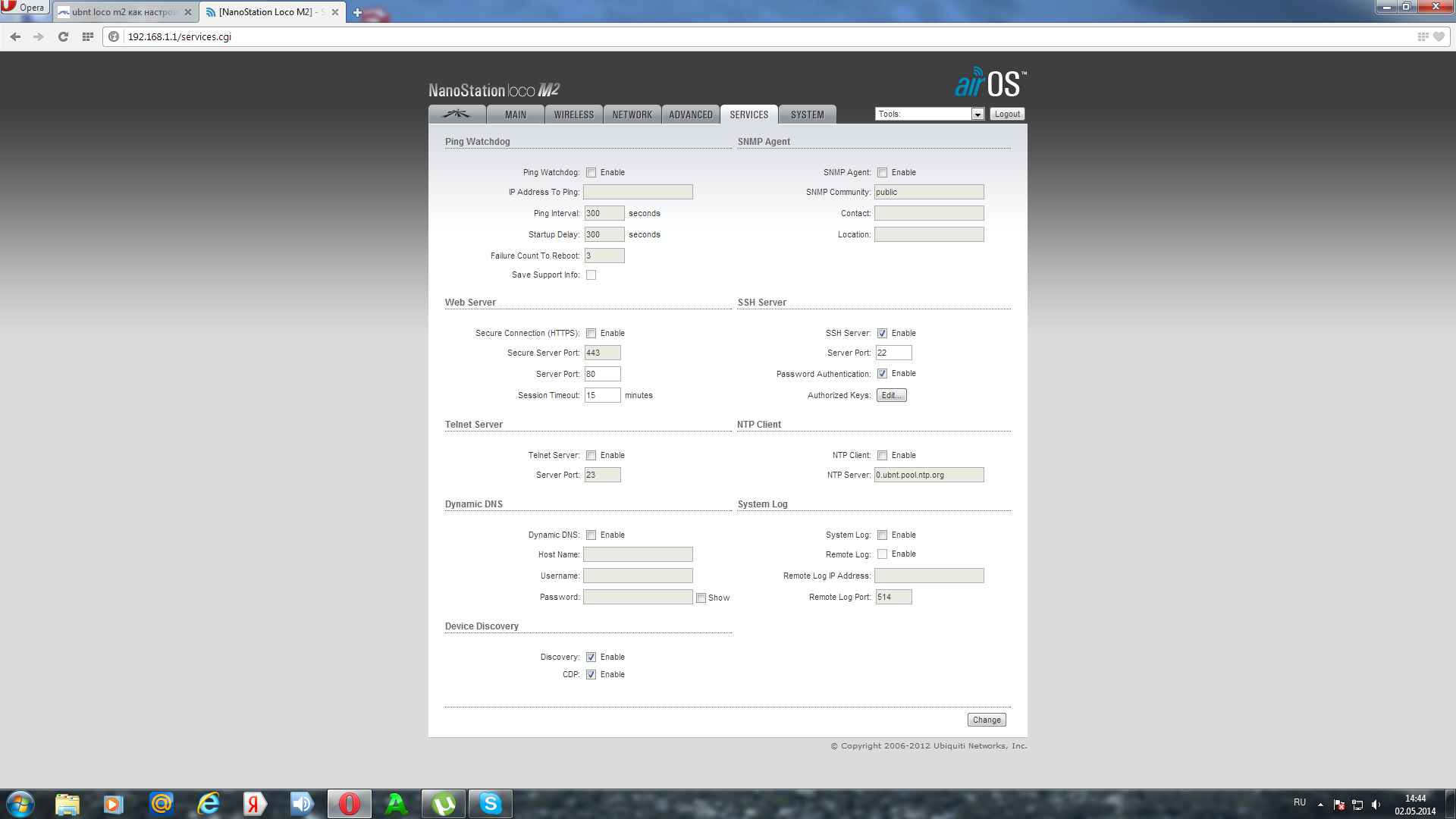Switch to the MAIN tab

[516, 115]
